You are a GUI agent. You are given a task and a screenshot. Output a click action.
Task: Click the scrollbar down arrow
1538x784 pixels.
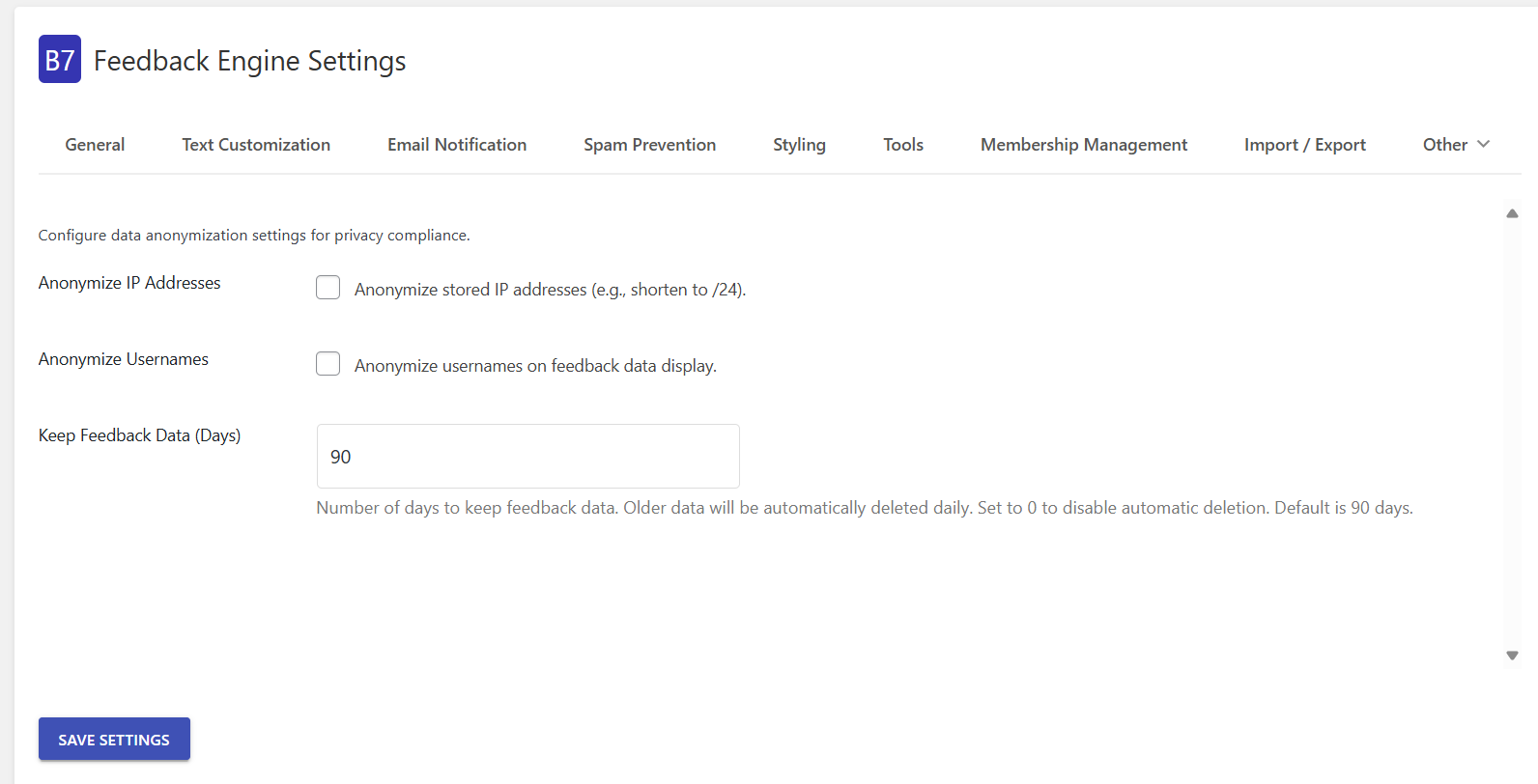point(1512,656)
